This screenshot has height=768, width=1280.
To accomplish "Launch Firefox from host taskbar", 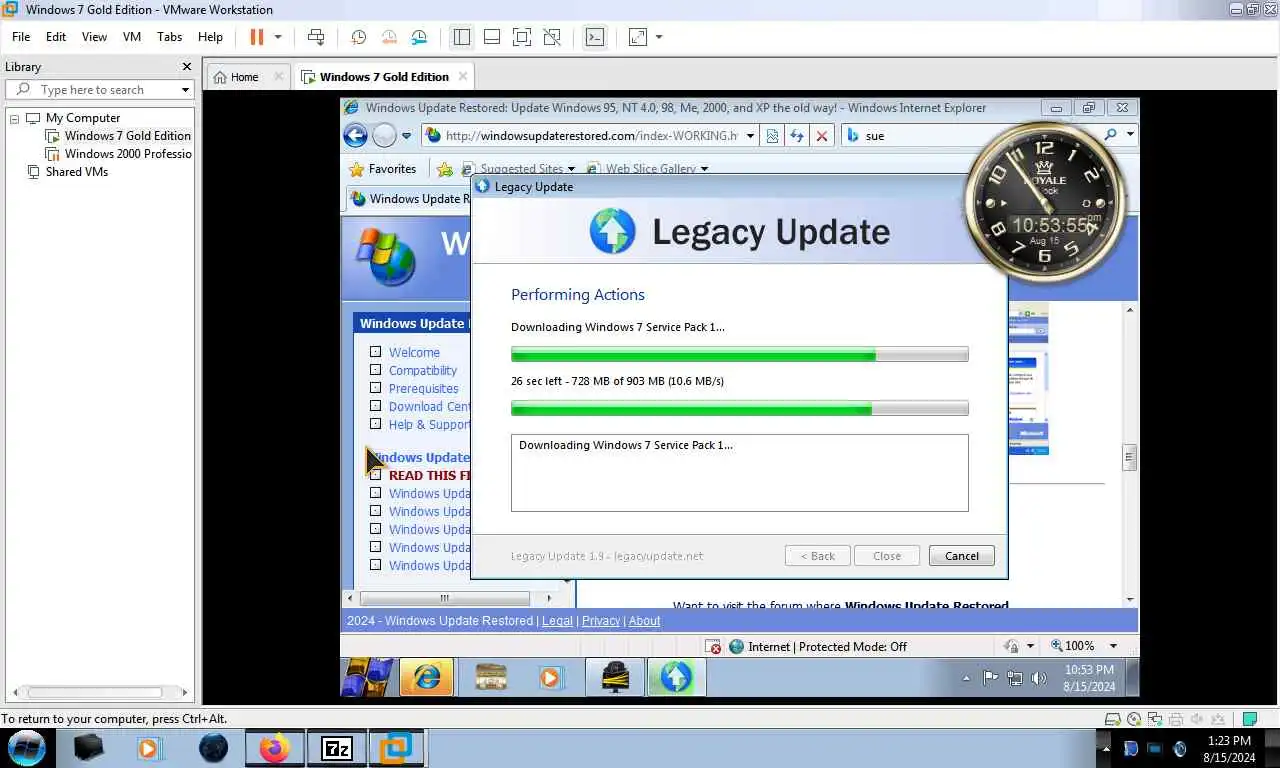I will click(274, 748).
